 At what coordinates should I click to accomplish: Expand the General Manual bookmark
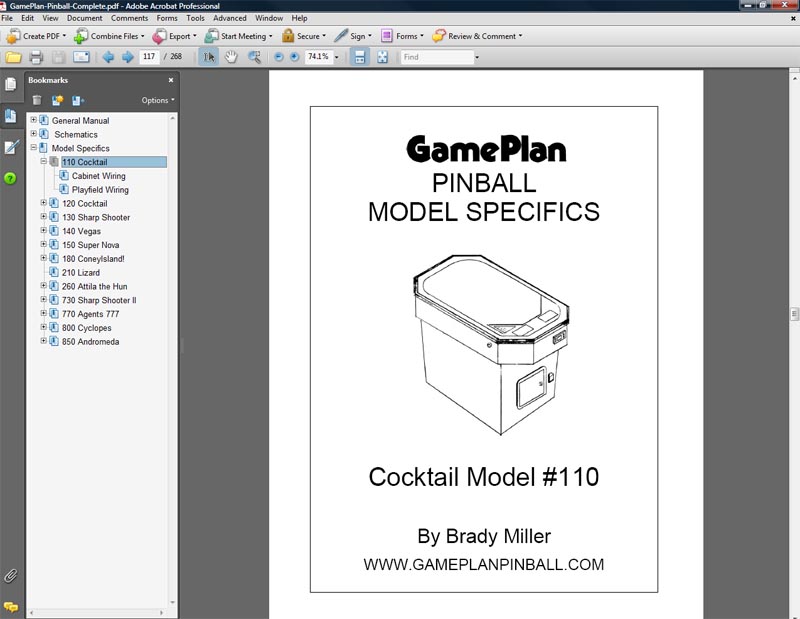pos(34,120)
